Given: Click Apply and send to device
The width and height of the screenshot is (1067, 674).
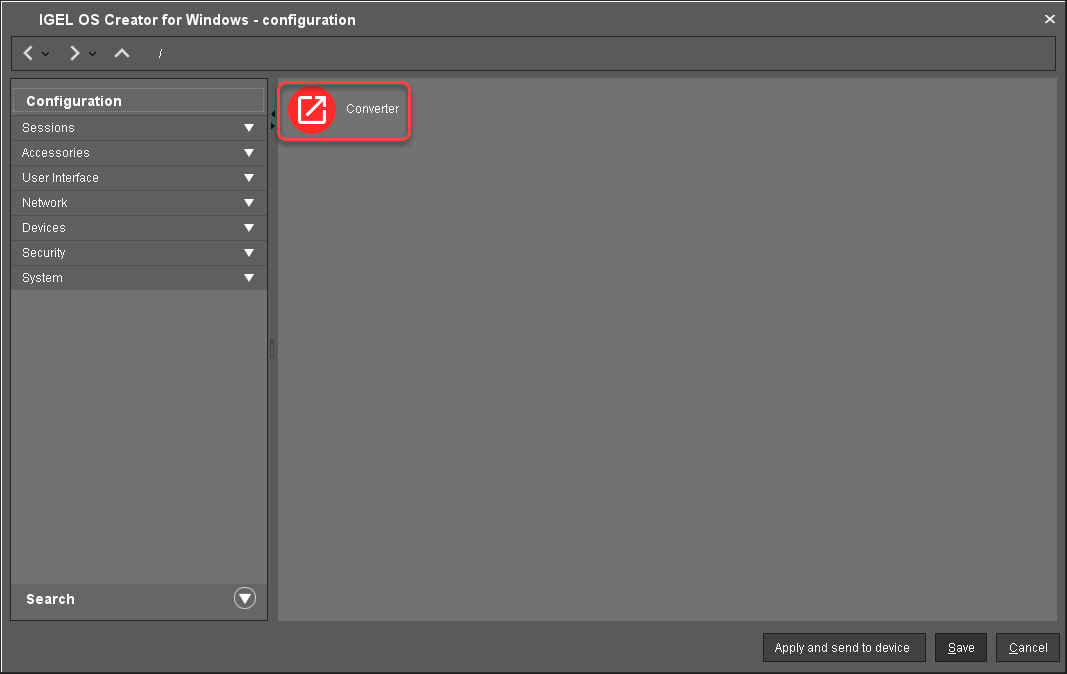Looking at the screenshot, I should pyautogui.click(x=844, y=647).
